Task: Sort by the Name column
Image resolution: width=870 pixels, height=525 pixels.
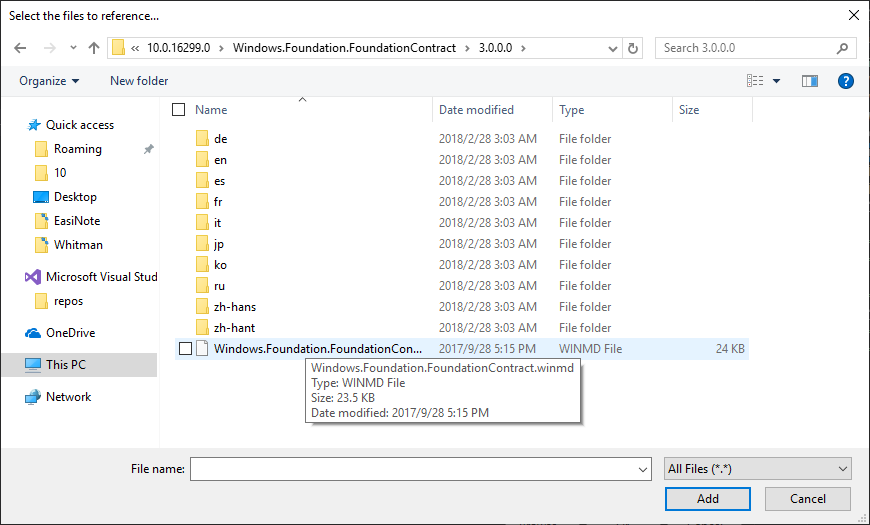Action: click(x=211, y=110)
